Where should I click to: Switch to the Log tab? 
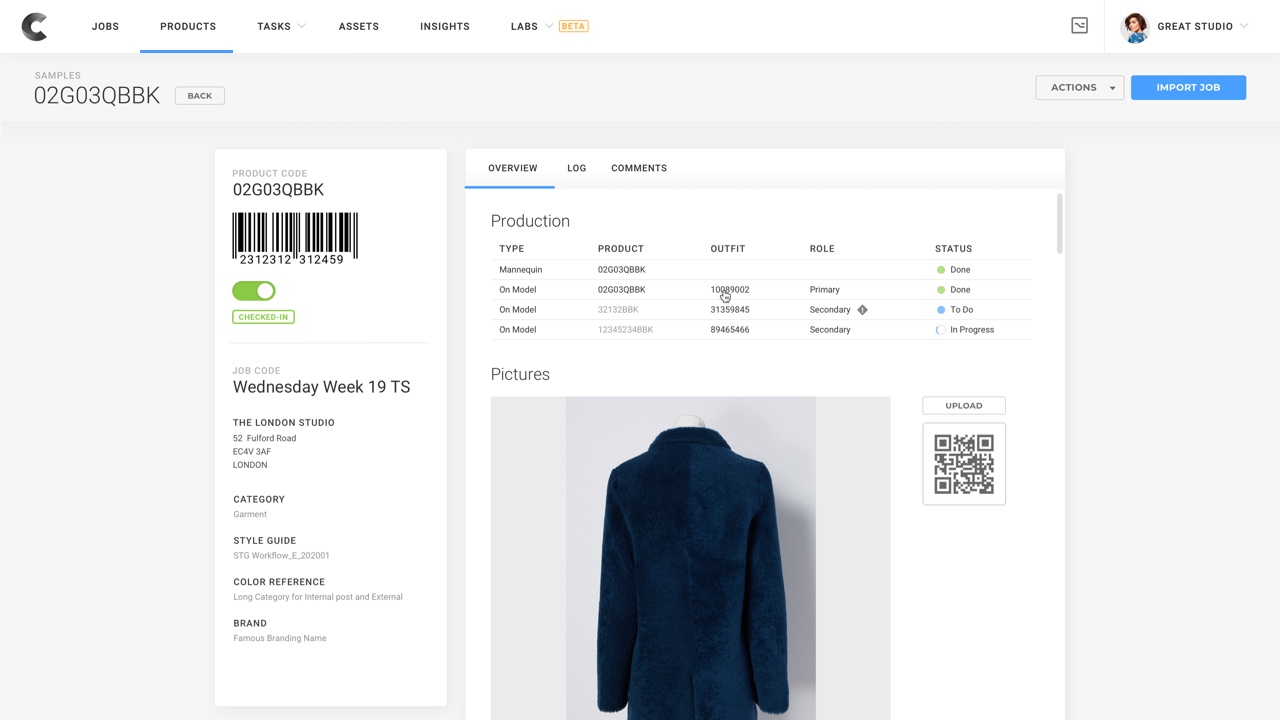(x=576, y=168)
